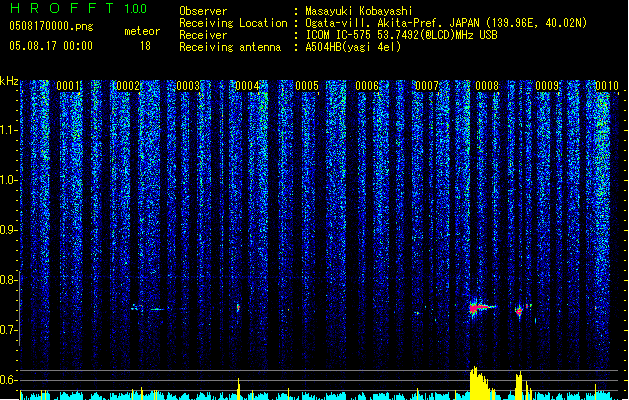Click the A504HB(yagi 4el) antenna text
629x400 pixels.
click(x=353, y=47)
